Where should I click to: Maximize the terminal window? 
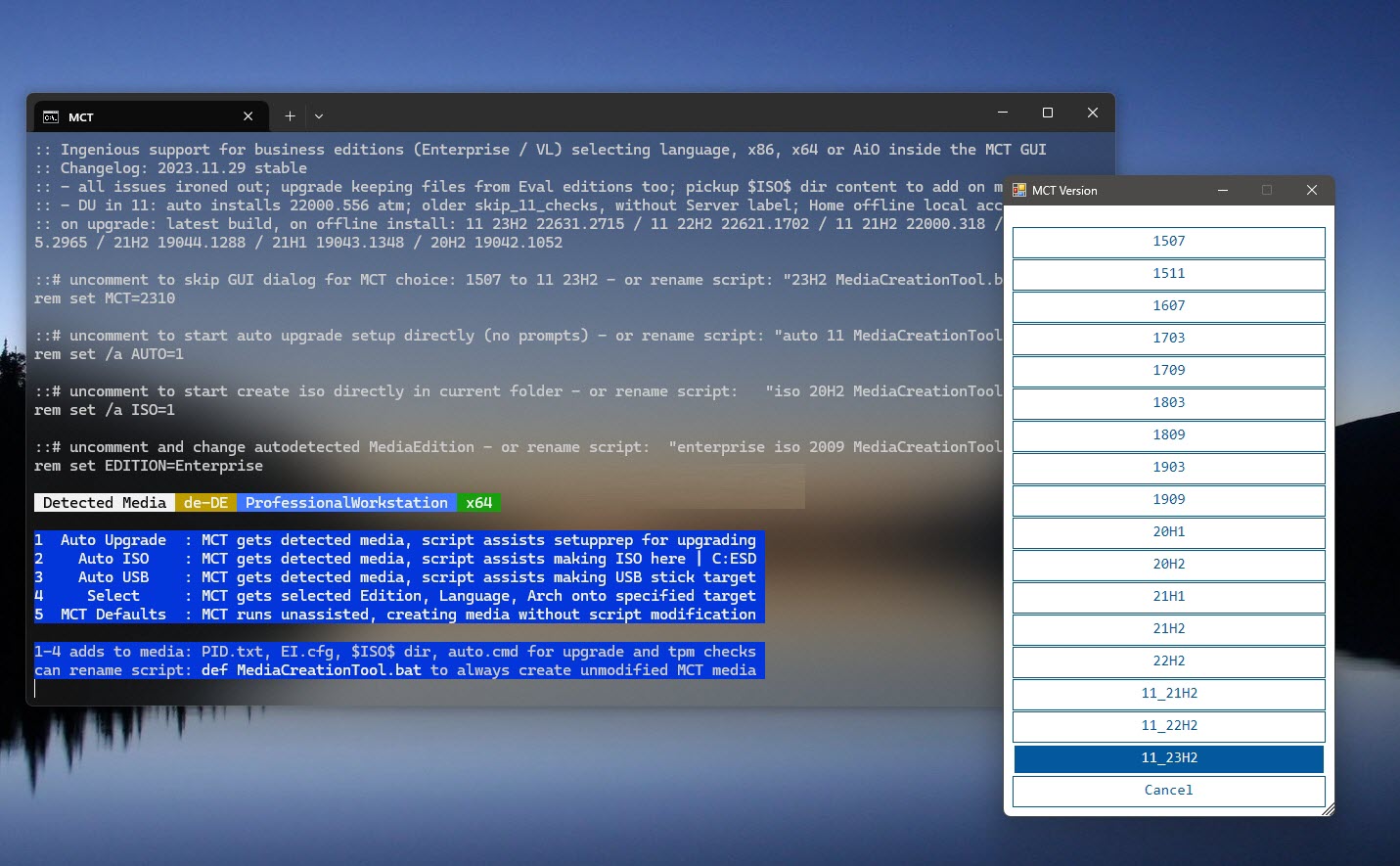pos(1048,114)
